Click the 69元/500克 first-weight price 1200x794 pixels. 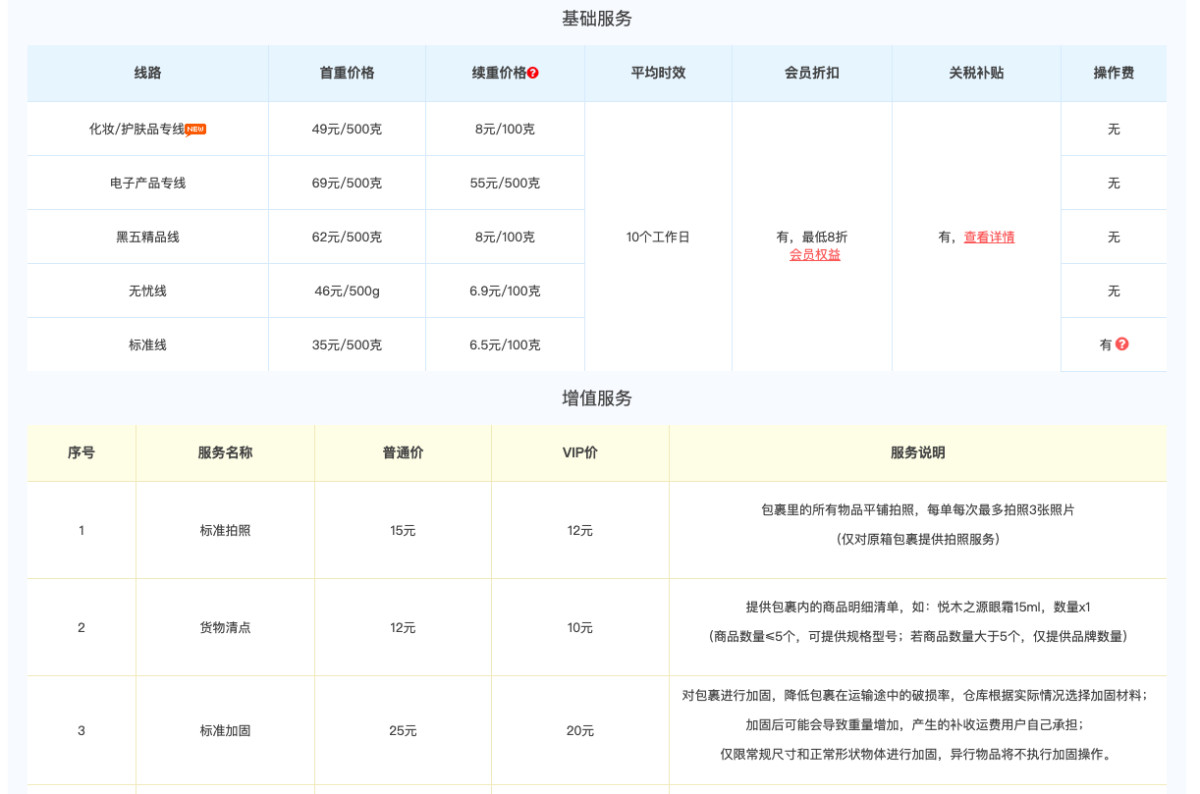(x=347, y=183)
